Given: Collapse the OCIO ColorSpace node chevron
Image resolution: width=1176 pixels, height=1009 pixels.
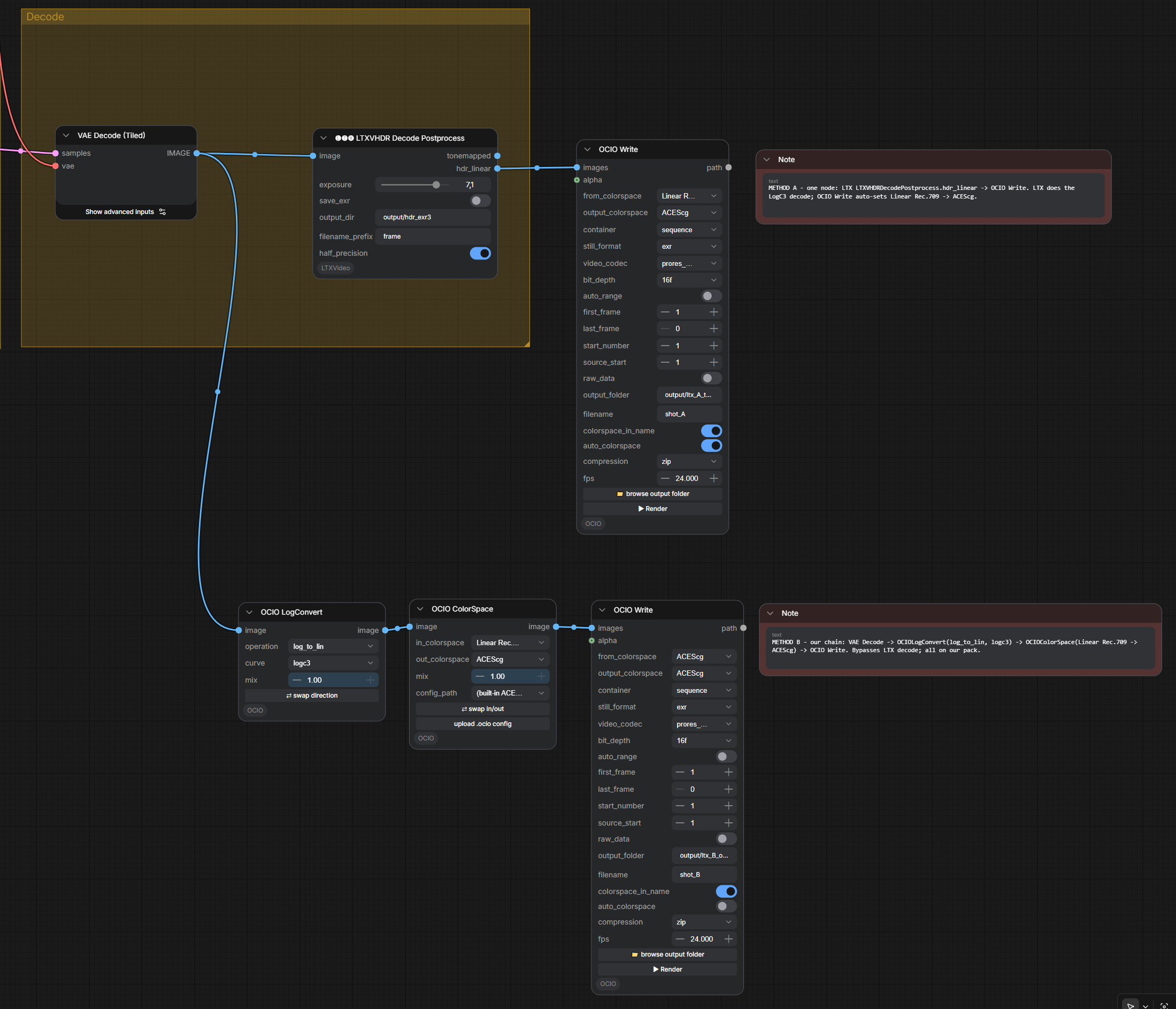Looking at the screenshot, I should coord(420,609).
